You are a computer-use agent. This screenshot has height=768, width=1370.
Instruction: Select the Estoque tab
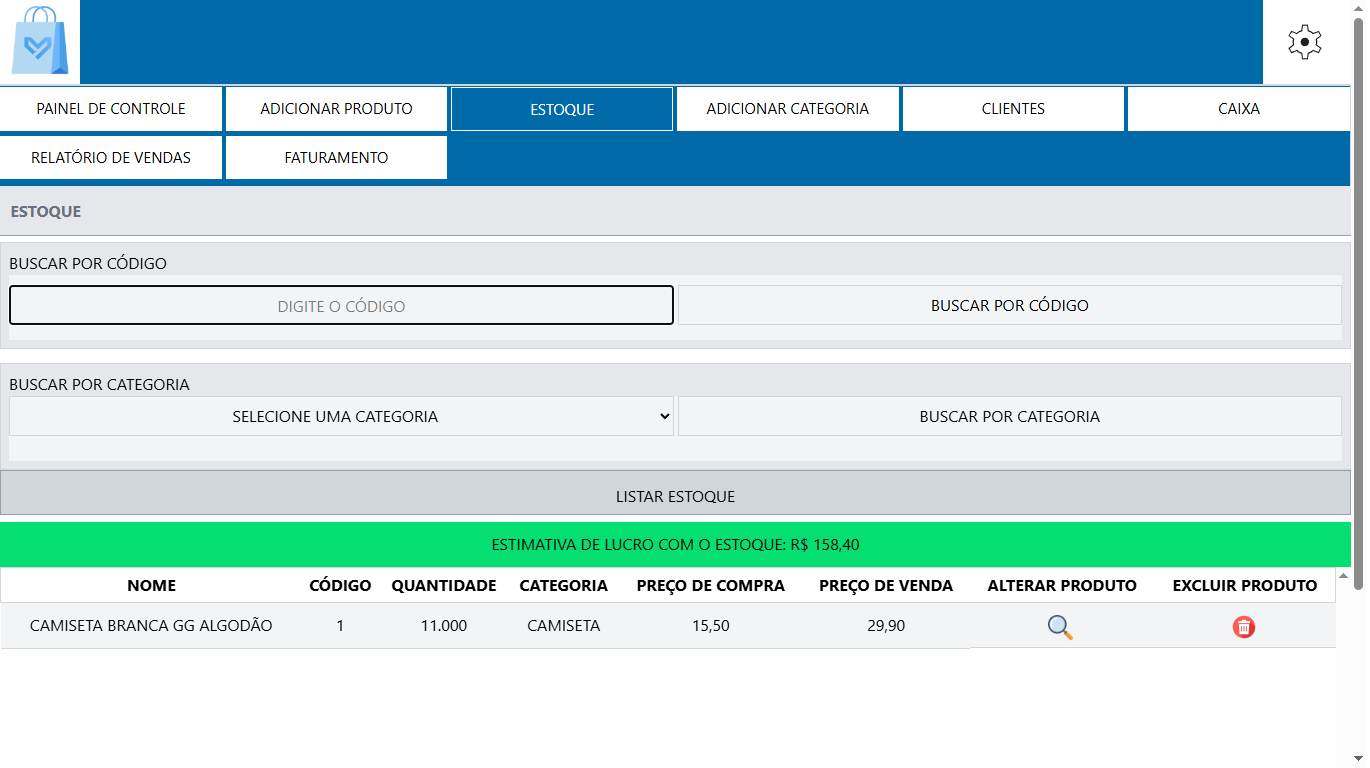562,109
